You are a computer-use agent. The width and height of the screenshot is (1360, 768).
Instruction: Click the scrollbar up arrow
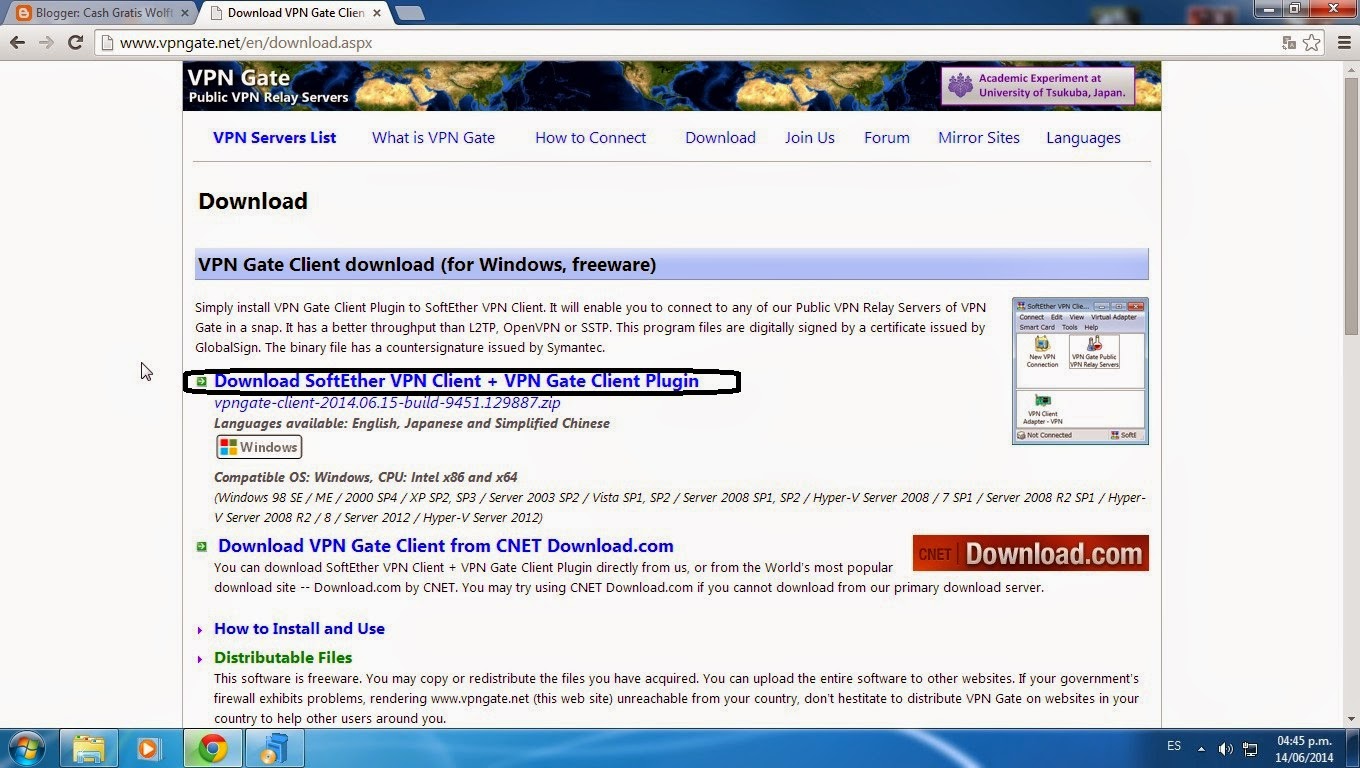1351,68
